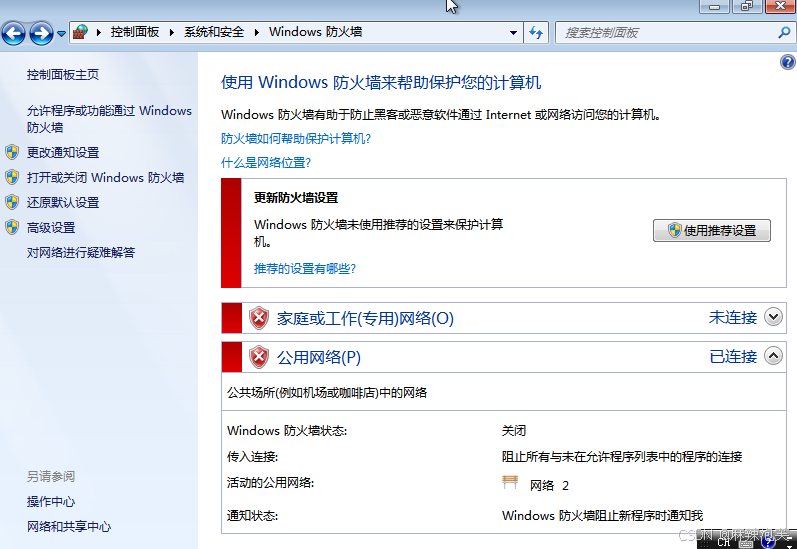
Task: Open 允许程序或功能通过 Windows 防火墙
Action: (109, 118)
